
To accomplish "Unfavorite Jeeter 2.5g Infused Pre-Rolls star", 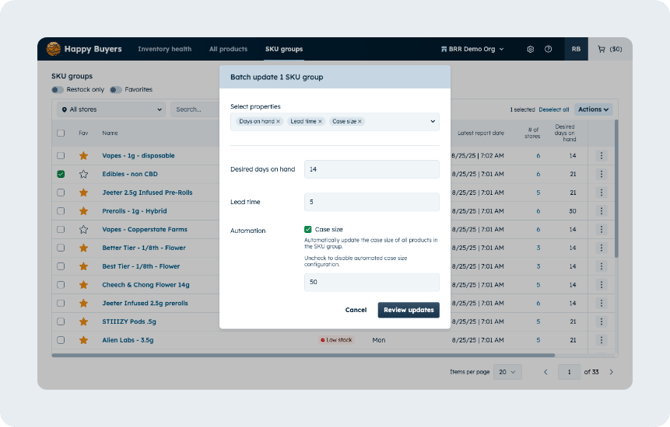I will pyautogui.click(x=83, y=192).
